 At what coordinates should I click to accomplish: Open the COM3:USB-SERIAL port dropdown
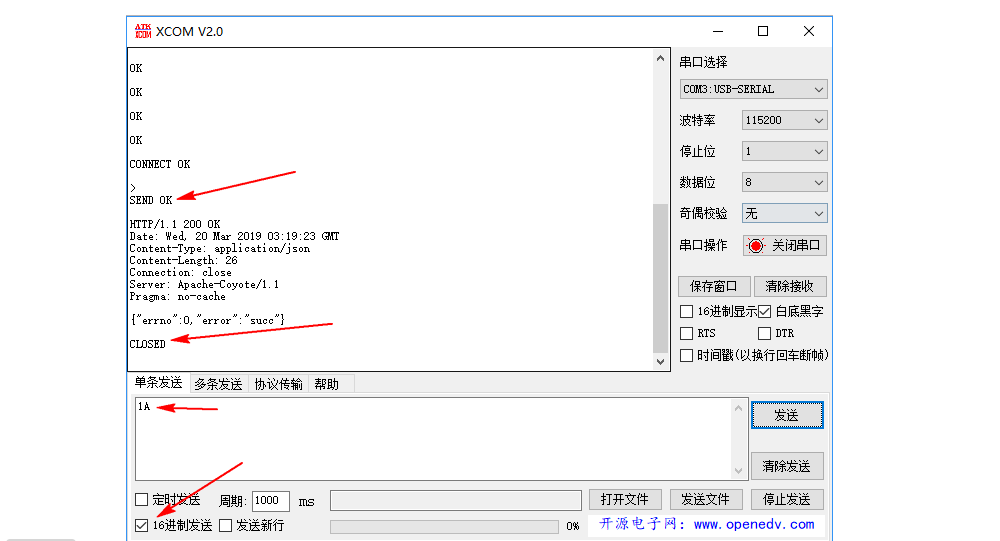tap(753, 89)
